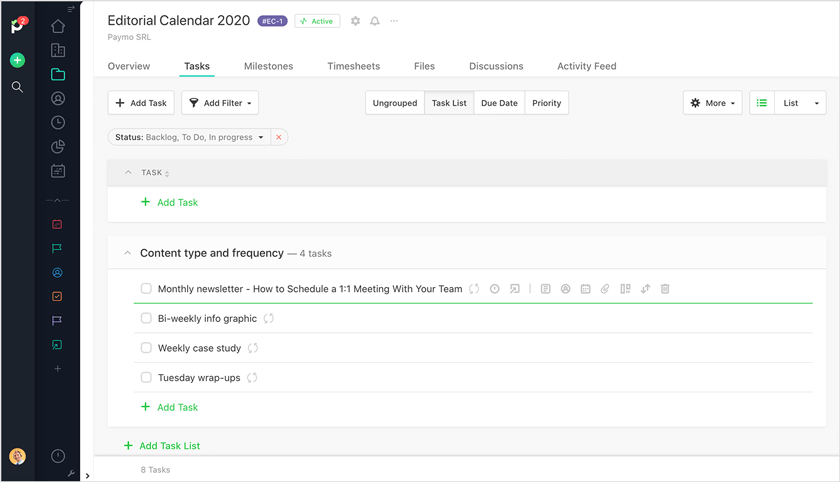Collapse the Content type and frequency list
Viewport: 840px width, 482px height.
coord(127,254)
